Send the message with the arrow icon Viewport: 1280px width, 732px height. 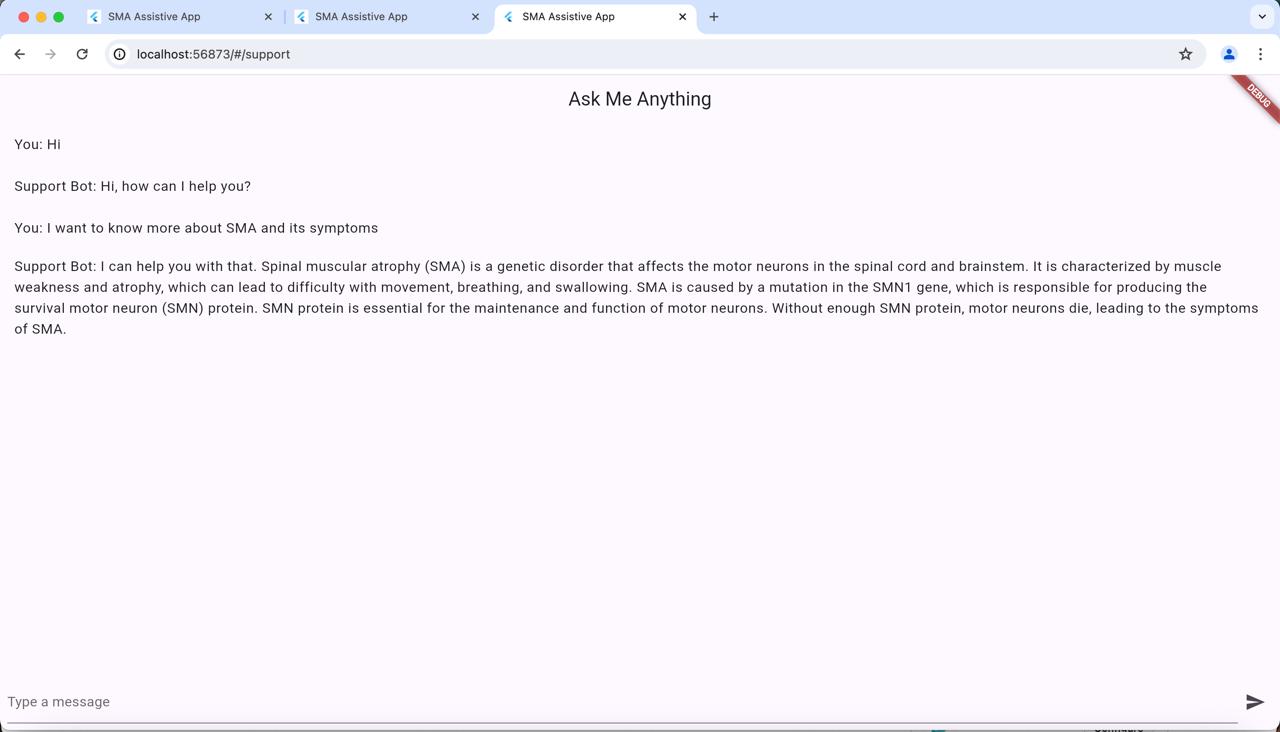(1255, 702)
